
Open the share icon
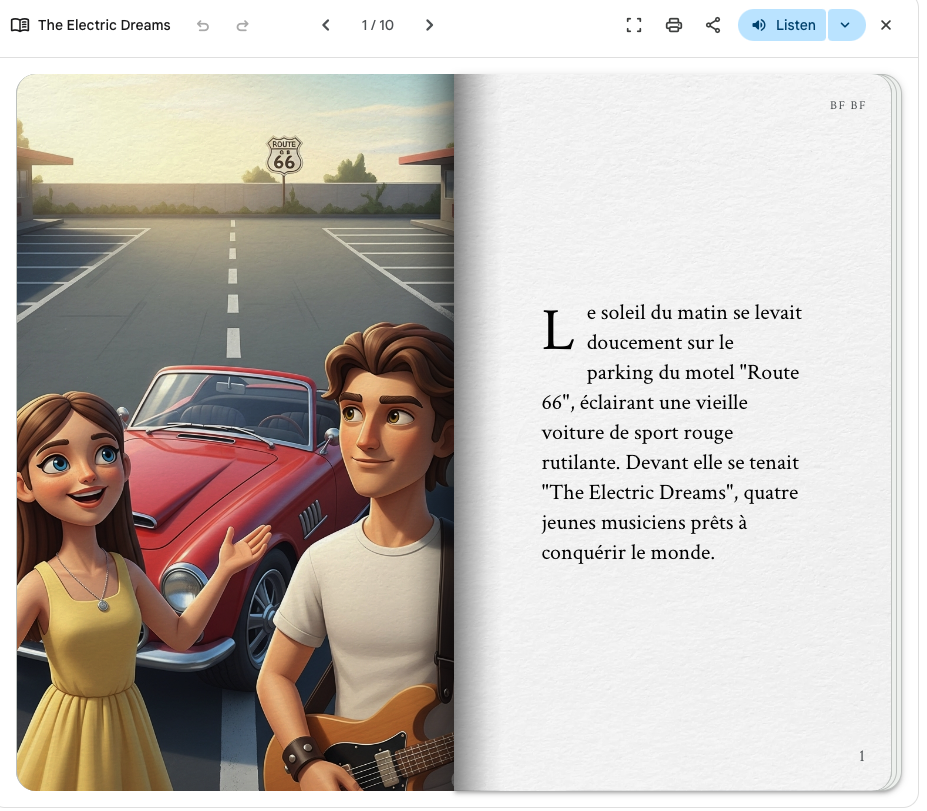(713, 25)
